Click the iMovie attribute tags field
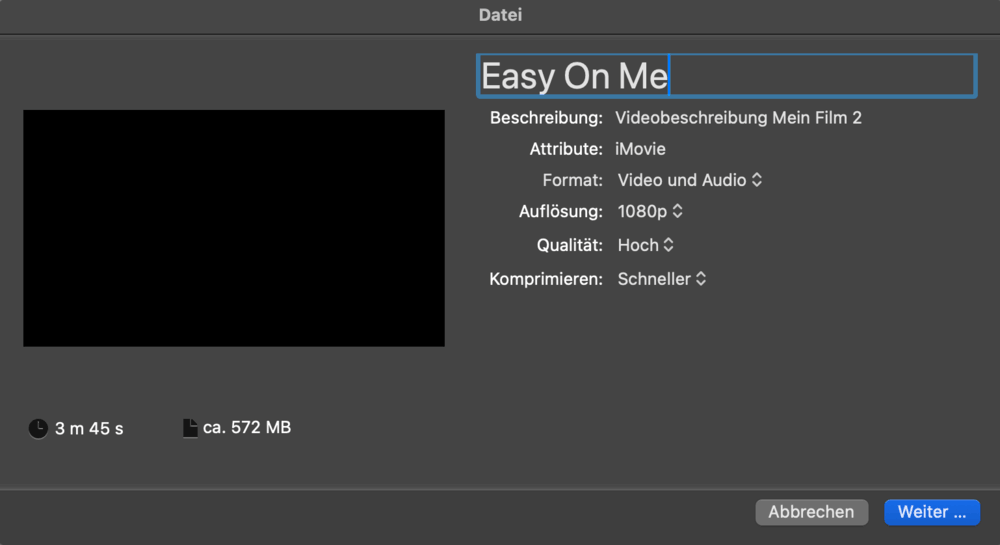Image resolution: width=1000 pixels, height=545 pixels. coord(641,149)
